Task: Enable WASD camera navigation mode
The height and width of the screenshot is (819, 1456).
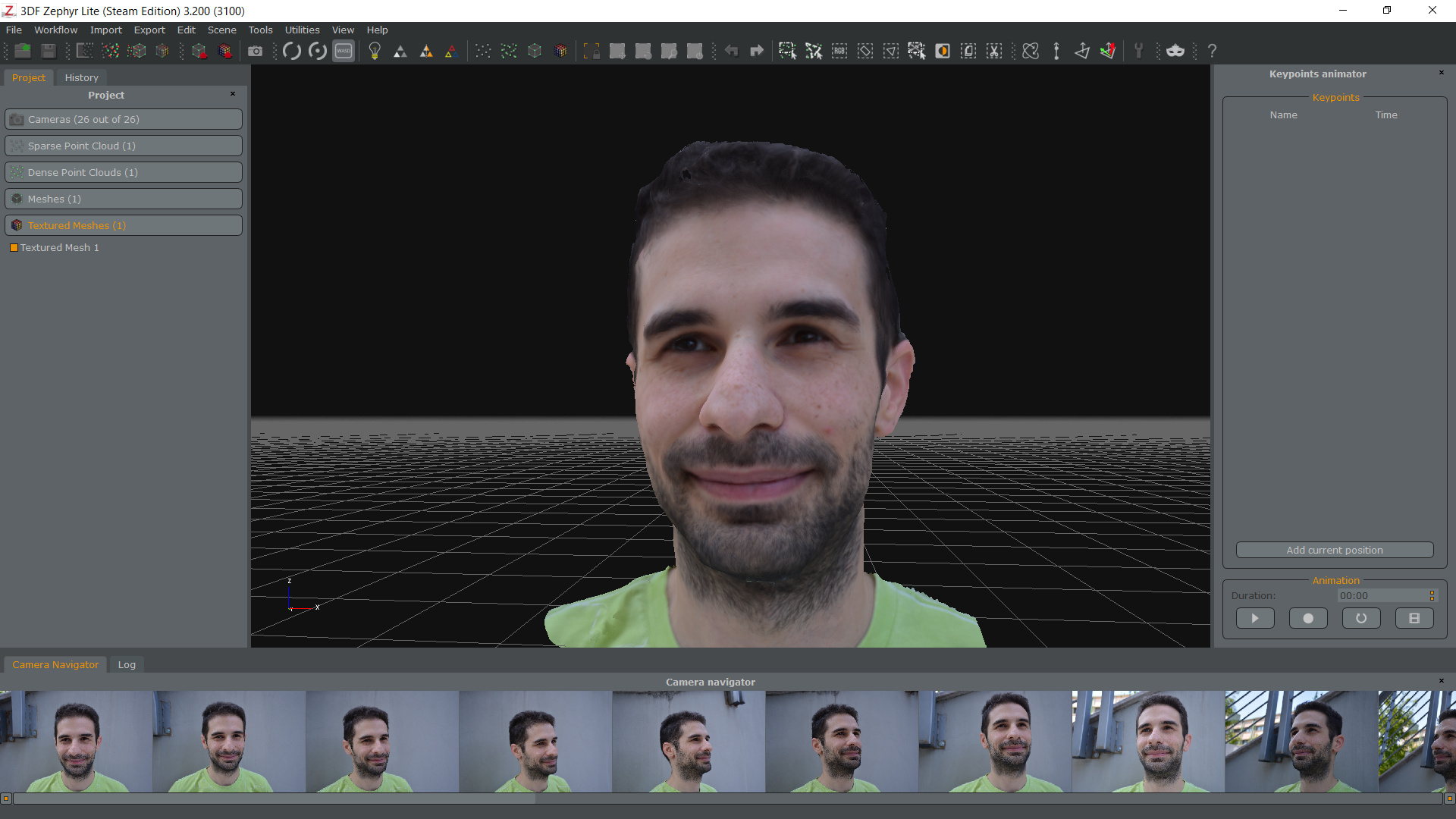Action: coord(343,51)
